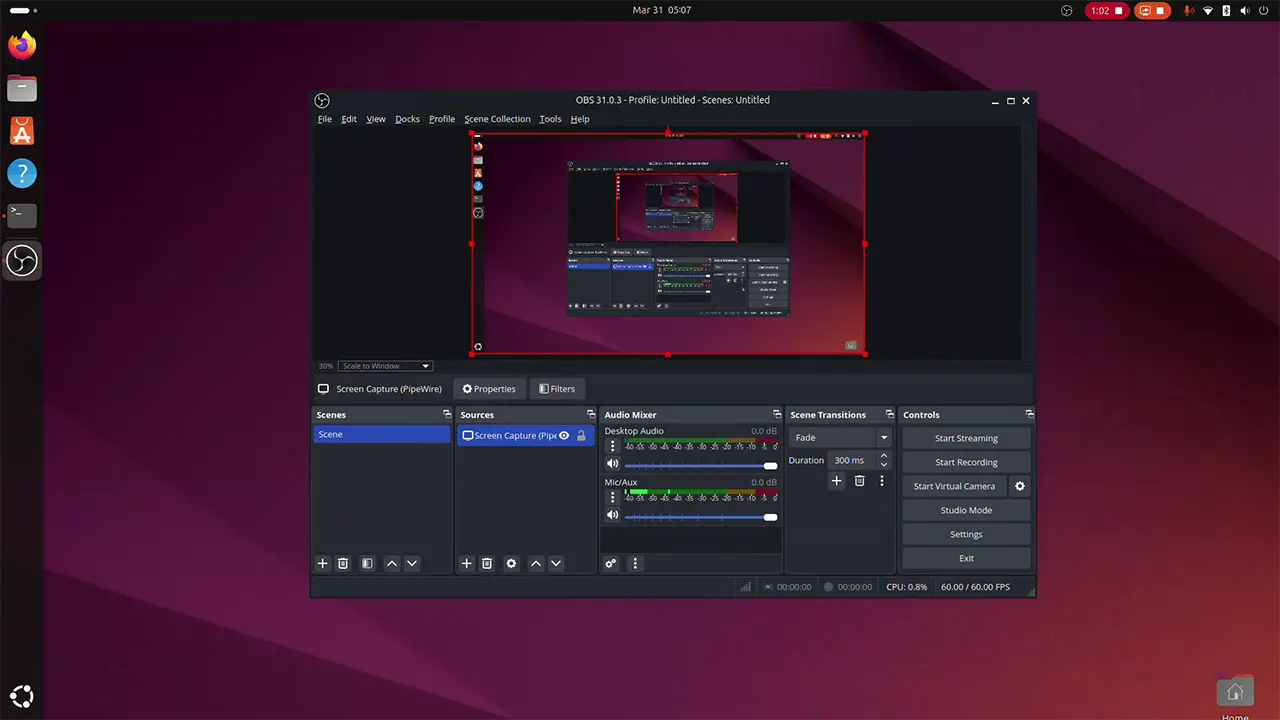Mute Mic/Aux speaker icon
1280x720 pixels.
613,516
